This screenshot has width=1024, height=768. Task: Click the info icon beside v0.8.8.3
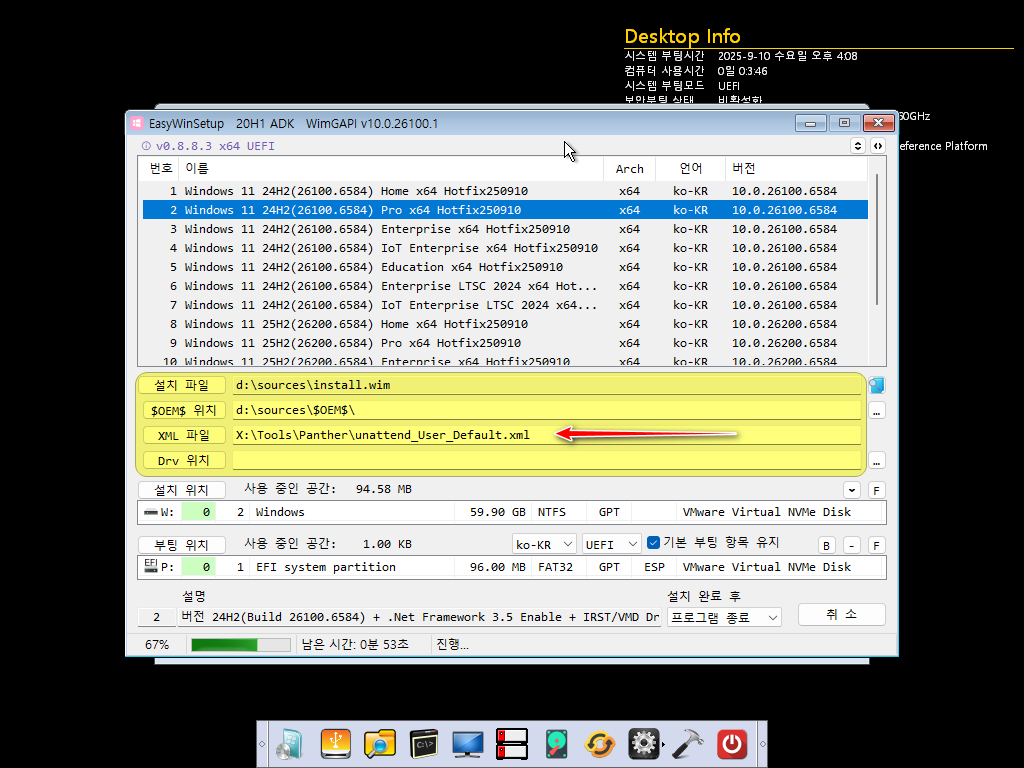(146, 146)
